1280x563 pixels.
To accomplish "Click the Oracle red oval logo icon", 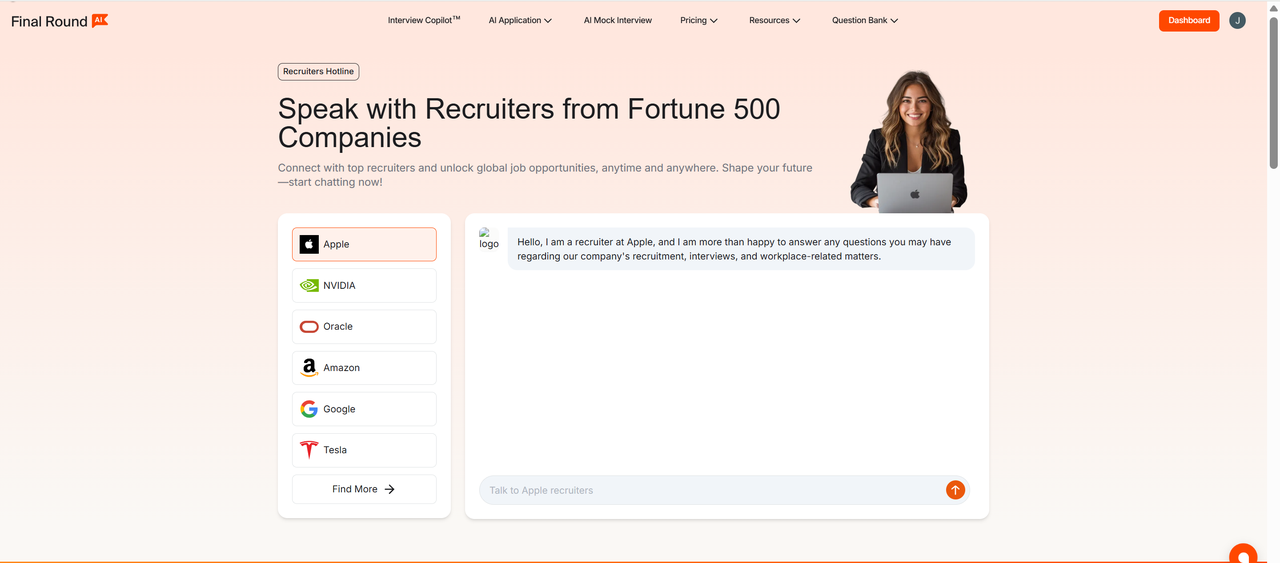I will pyautogui.click(x=309, y=327).
